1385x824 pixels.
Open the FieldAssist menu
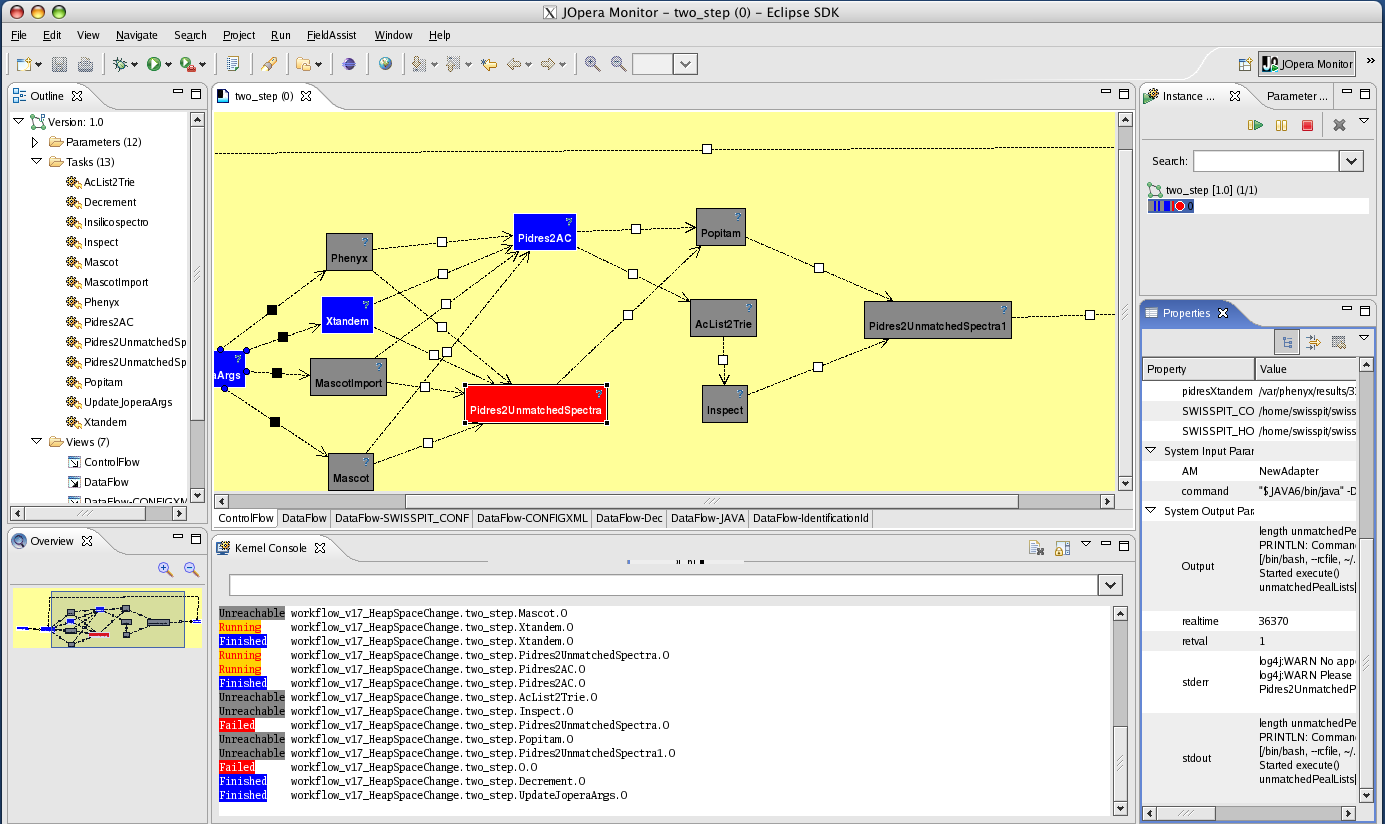coord(332,35)
